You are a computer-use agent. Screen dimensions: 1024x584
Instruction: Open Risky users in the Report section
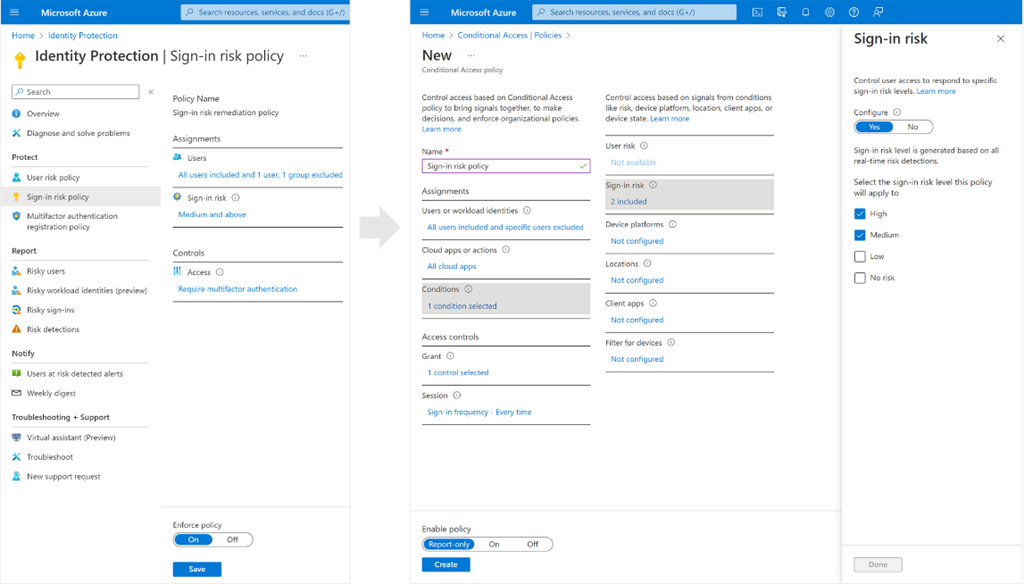coord(46,271)
